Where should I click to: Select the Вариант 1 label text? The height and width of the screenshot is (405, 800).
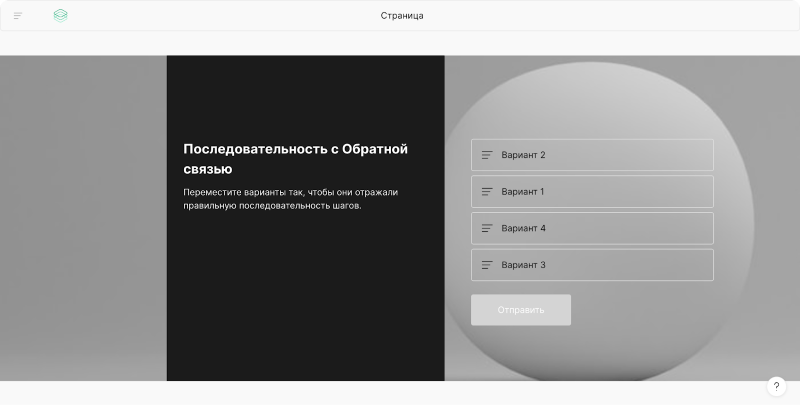coord(523,191)
